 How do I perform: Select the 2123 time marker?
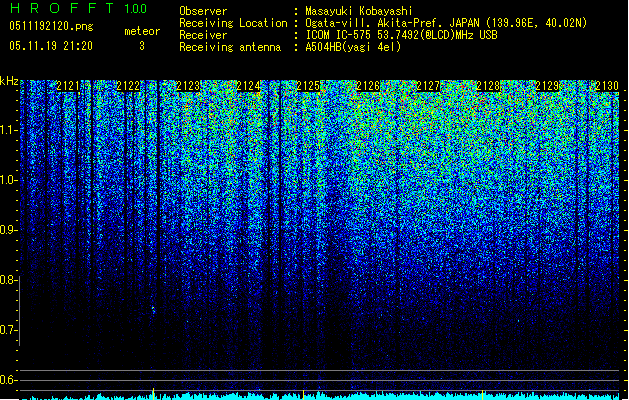[188, 86]
